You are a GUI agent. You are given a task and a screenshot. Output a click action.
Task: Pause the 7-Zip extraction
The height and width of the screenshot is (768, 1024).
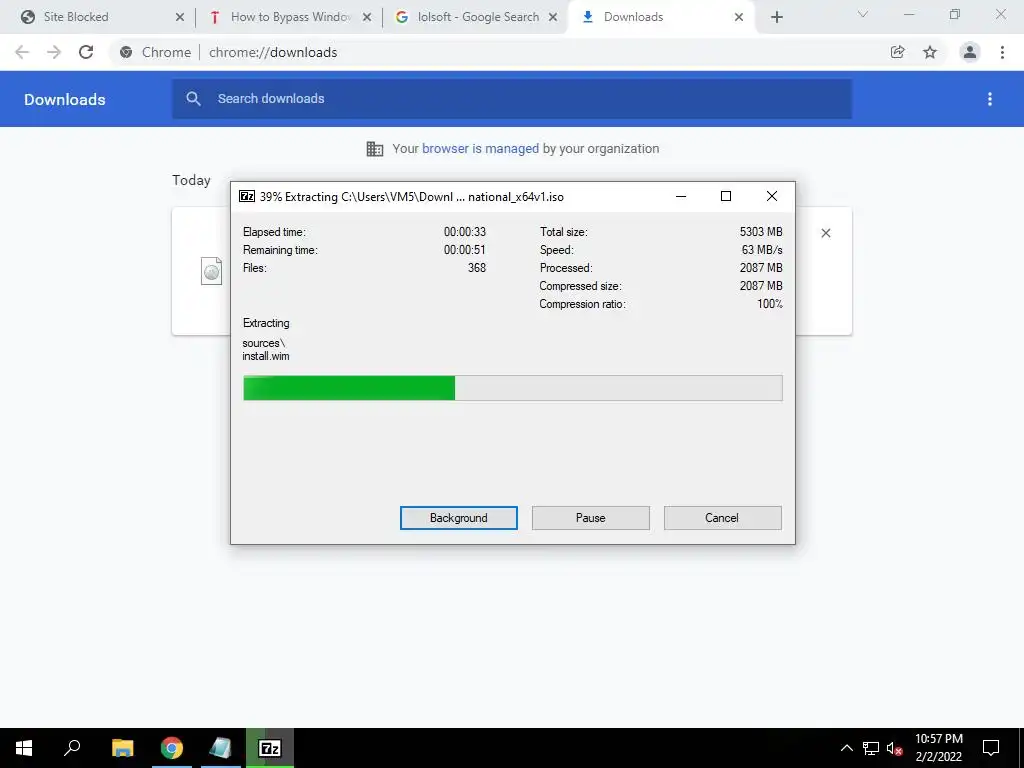point(590,518)
